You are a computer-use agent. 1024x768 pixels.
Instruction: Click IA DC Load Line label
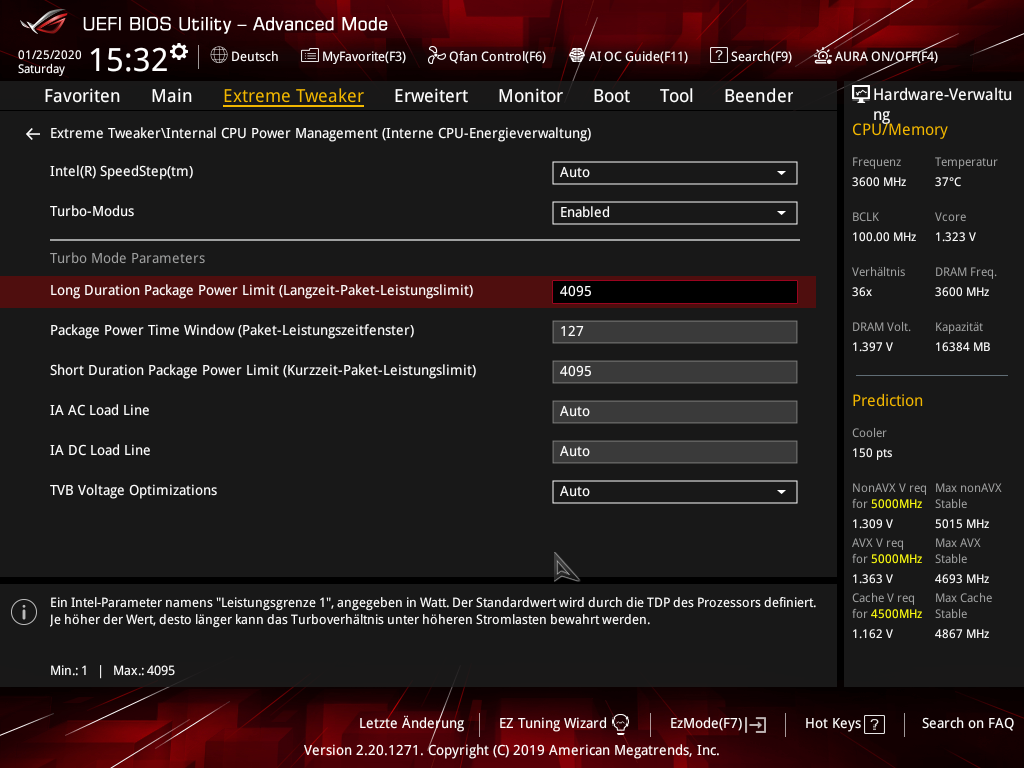(x=100, y=451)
